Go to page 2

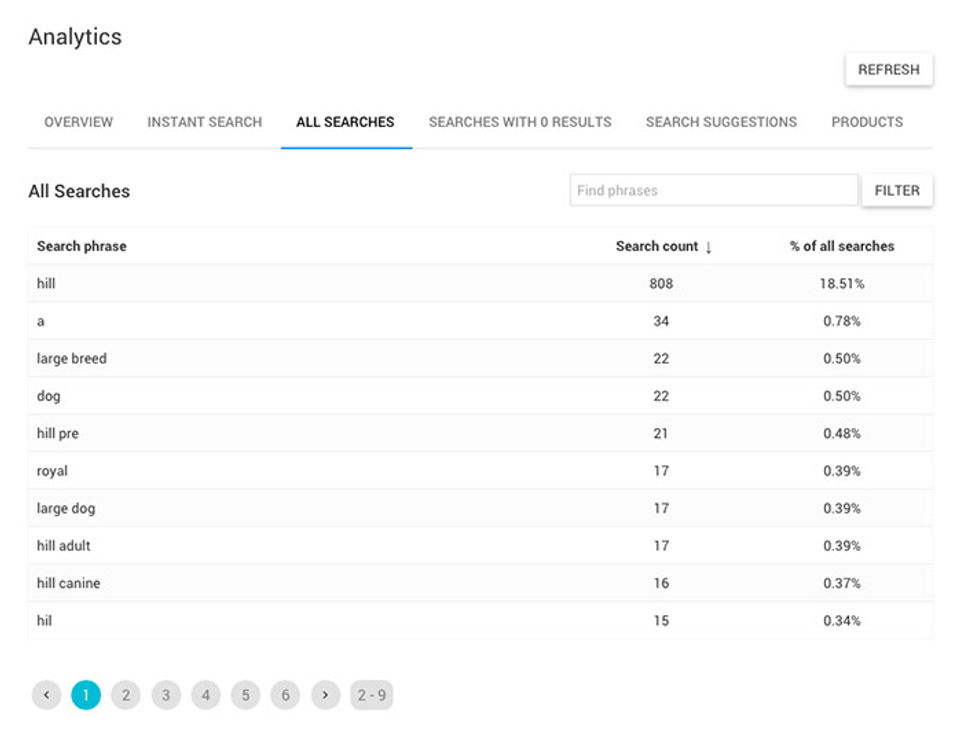coord(126,695)
